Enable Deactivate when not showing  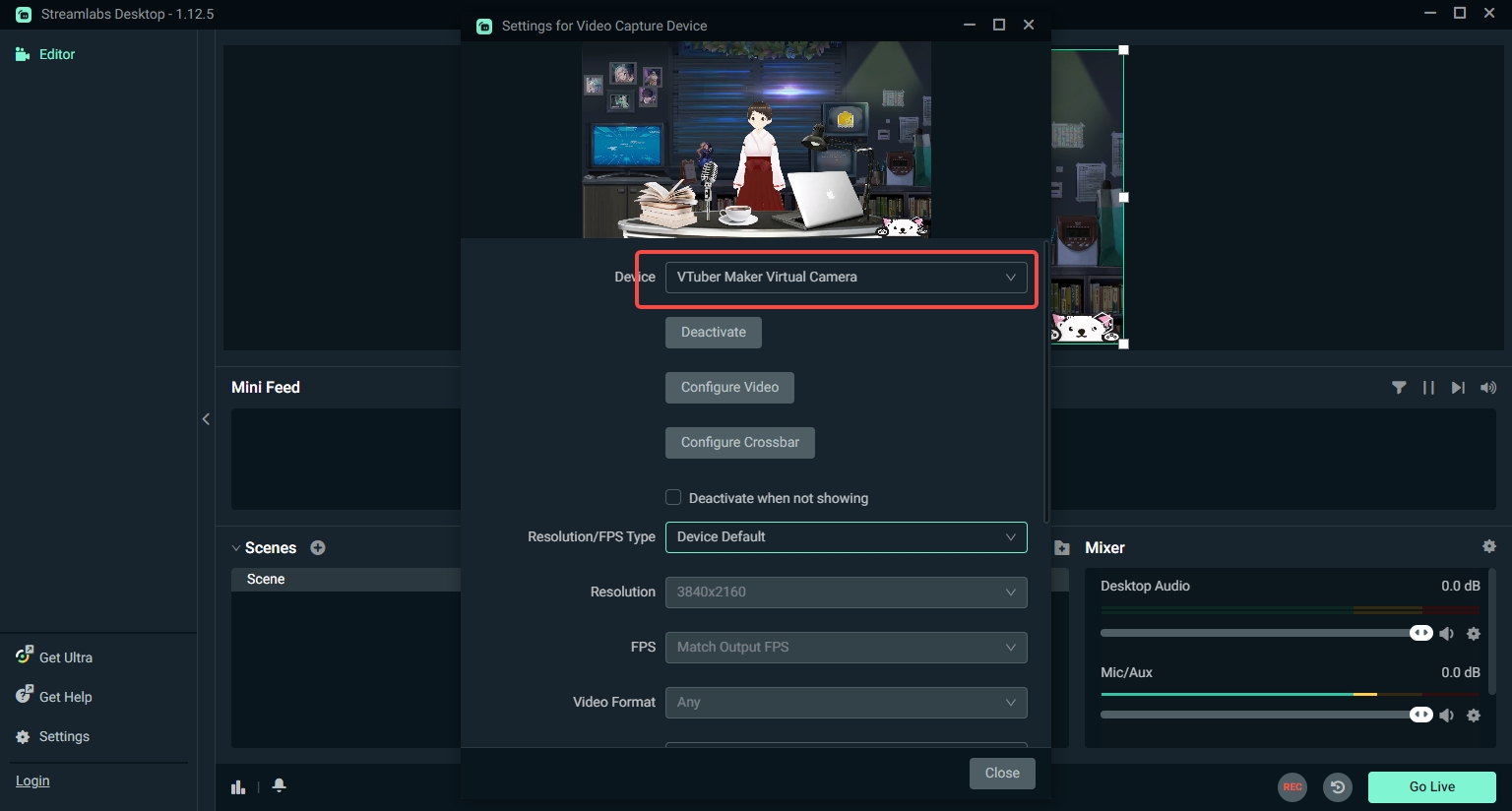[673, 497]
